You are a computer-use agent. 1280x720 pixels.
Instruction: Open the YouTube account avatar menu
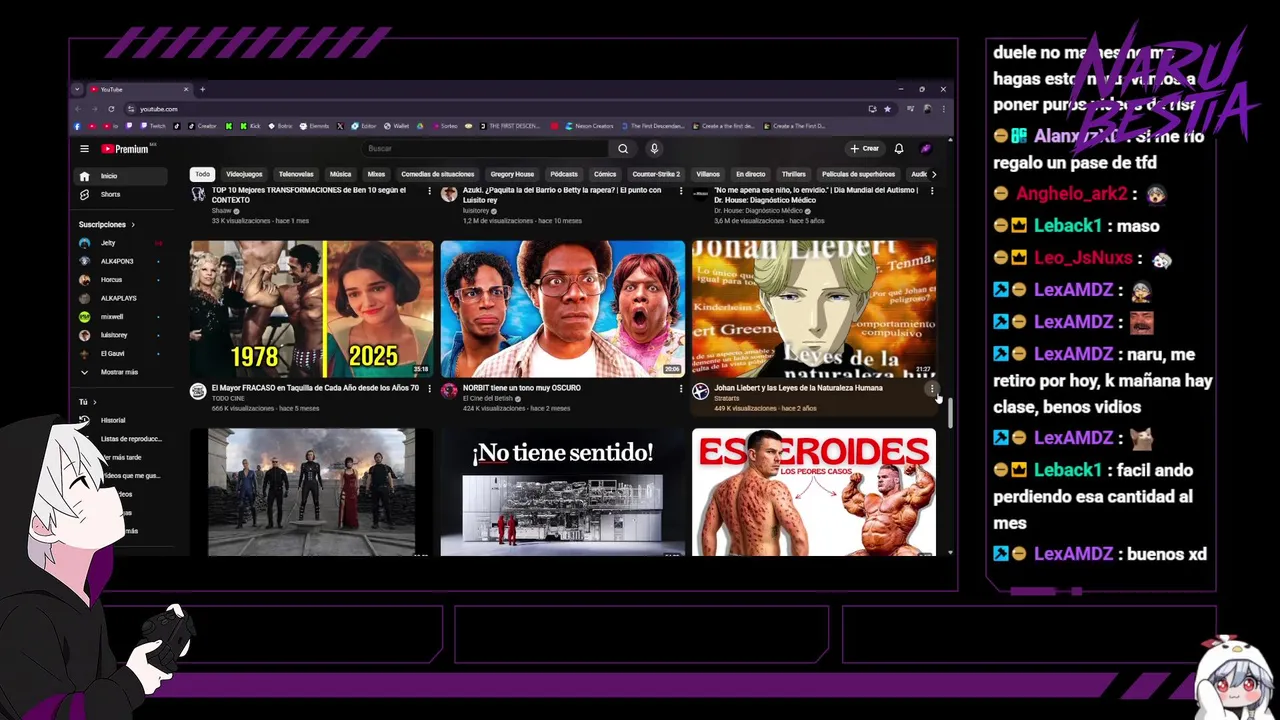[x=926, y=149]
